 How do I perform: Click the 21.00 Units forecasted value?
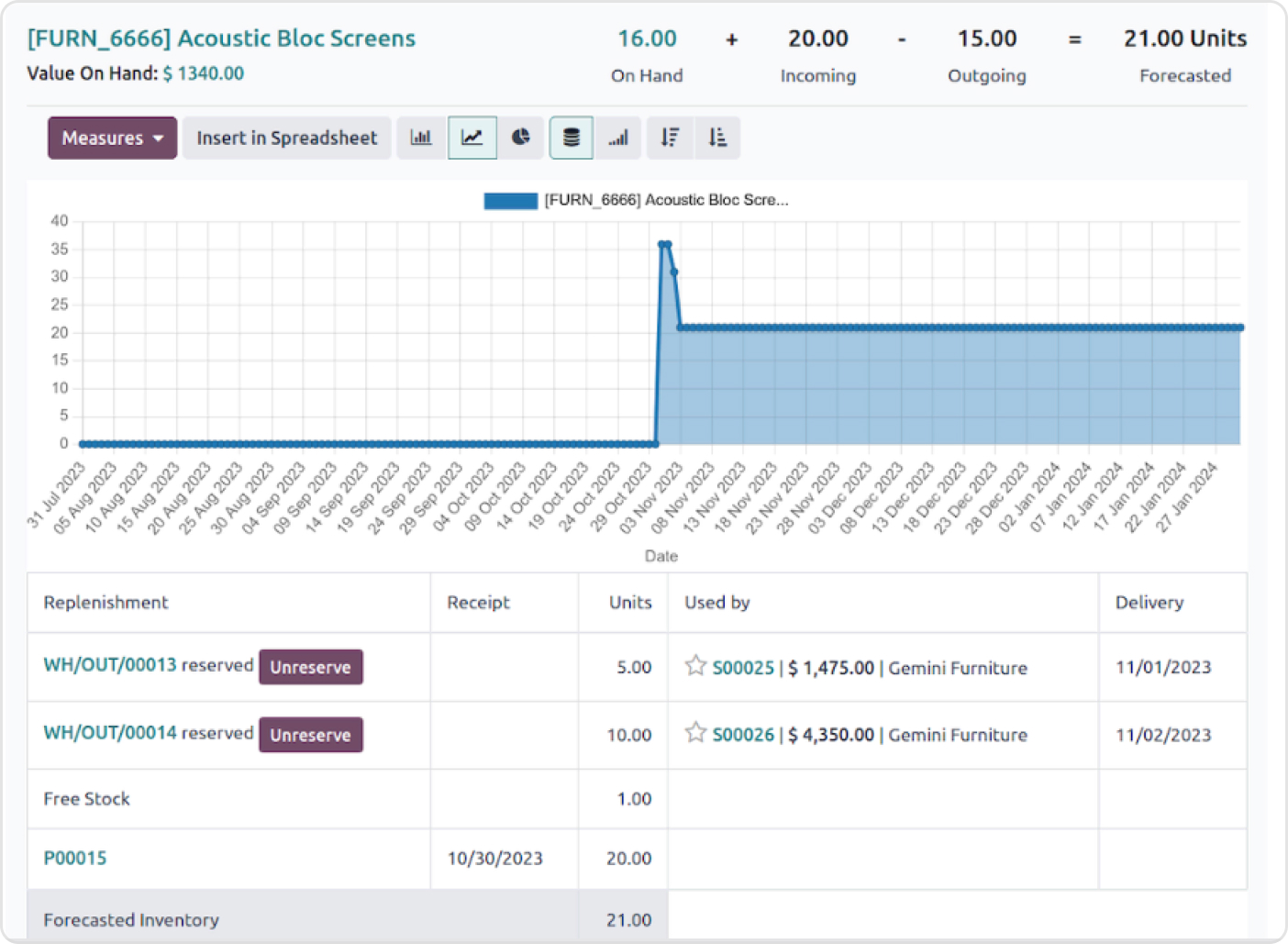(x=1185, y=39)
